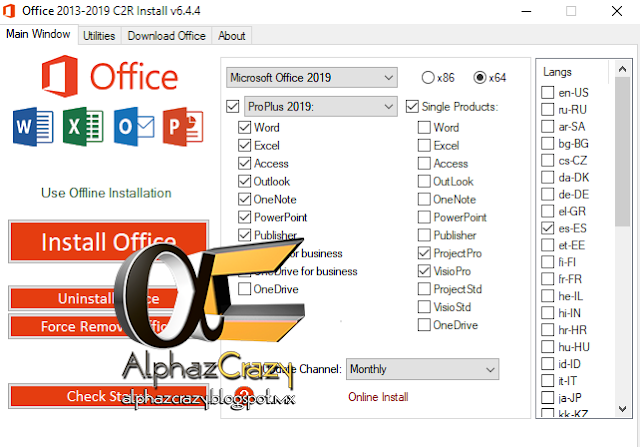
Task: Click the Outlook application icon
Action: (134, 127)
